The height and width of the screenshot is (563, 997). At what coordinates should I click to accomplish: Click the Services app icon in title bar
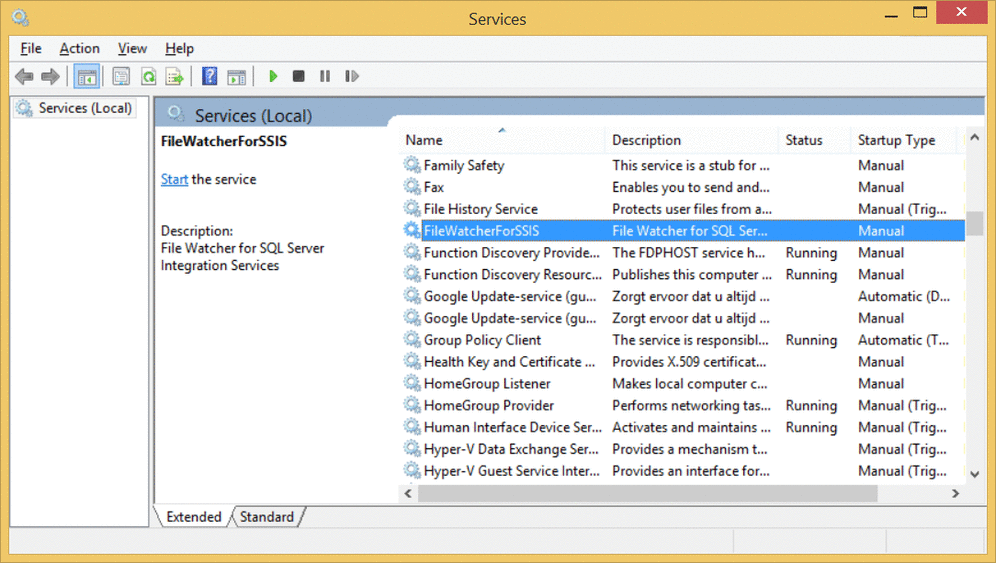[x=20, y=17]
